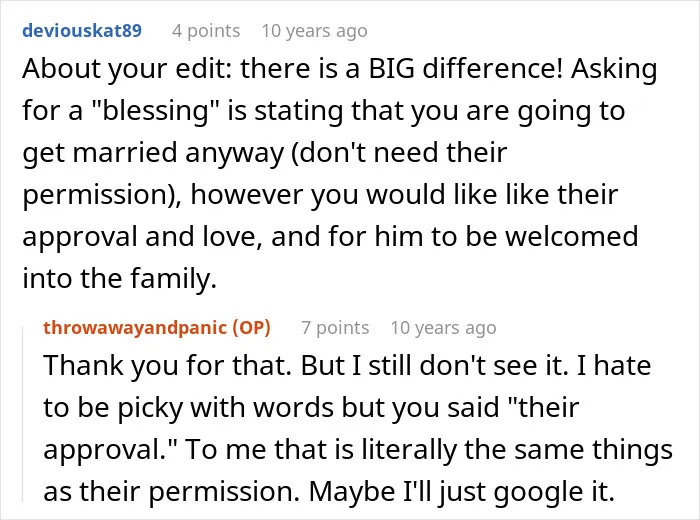Click the (OP) tag beside username

point(251,328)
